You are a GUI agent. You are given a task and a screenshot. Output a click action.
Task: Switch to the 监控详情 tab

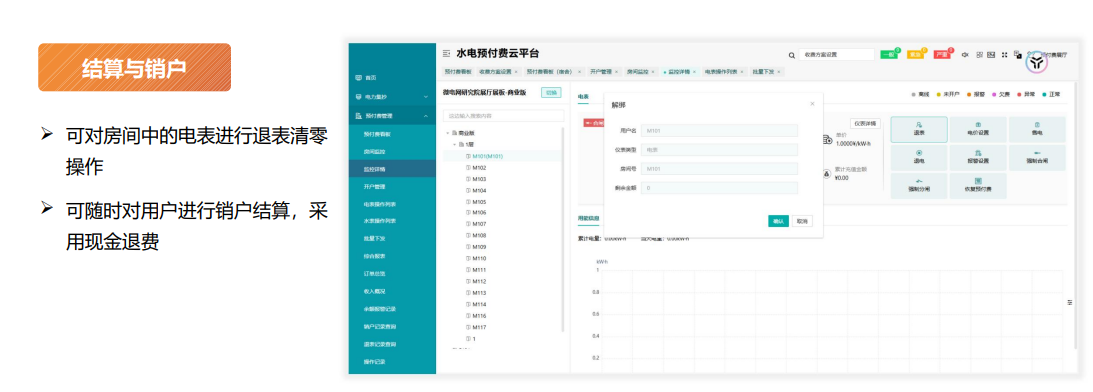pyautogui.click(x=679, y=72)
